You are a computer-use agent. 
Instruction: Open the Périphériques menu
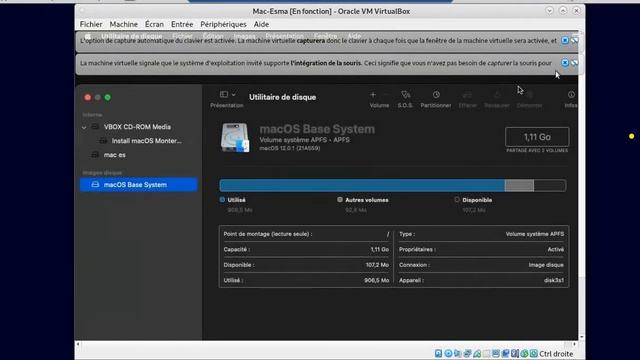coord(223,24)
